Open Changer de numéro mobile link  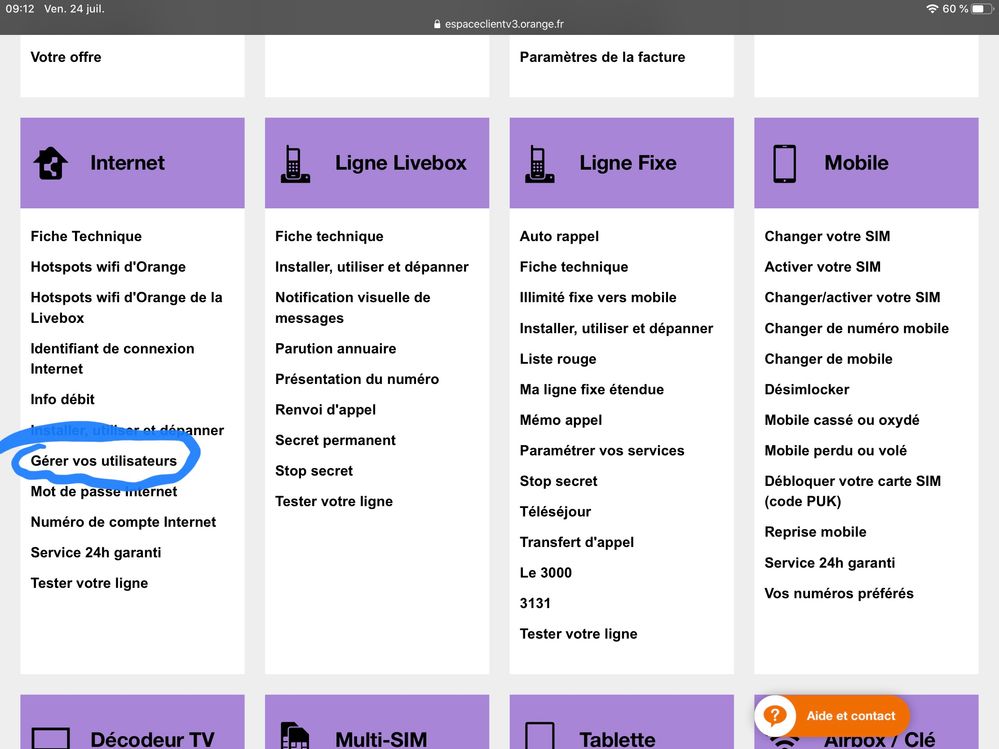(x=857, y=328)
